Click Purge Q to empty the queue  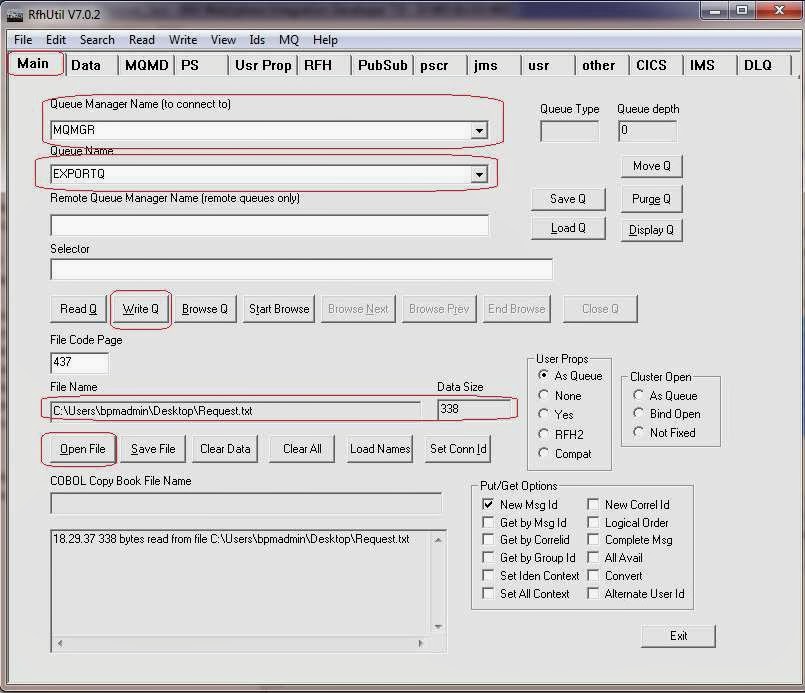point(651,198)
